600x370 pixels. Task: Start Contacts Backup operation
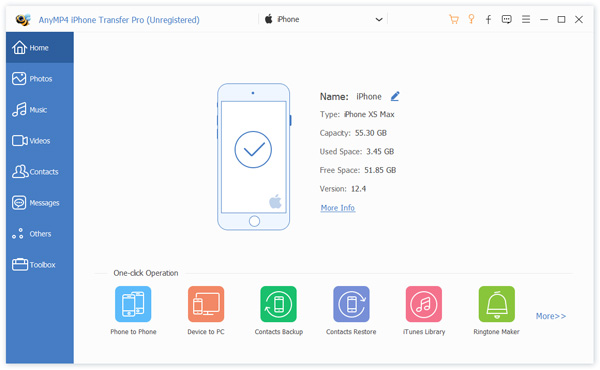pyautogui.click(x=279, y=311)
